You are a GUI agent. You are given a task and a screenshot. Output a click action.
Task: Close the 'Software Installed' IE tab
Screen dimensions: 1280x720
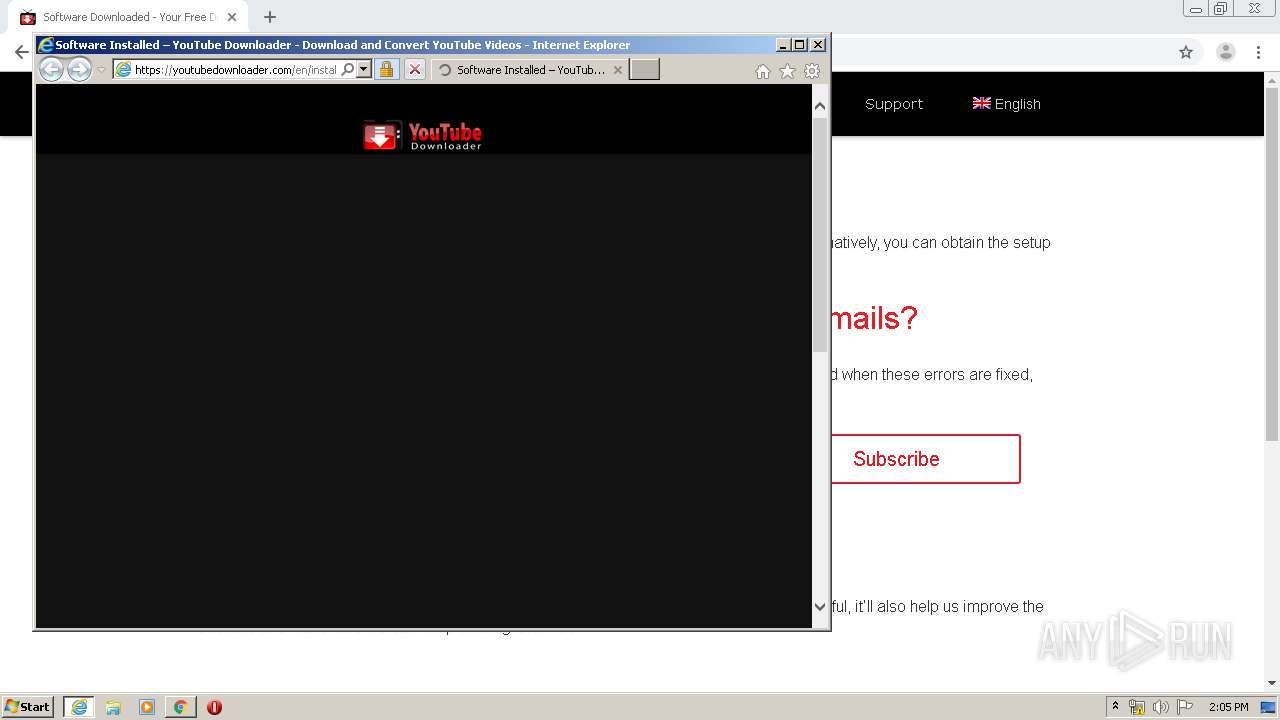pos(617,70)
